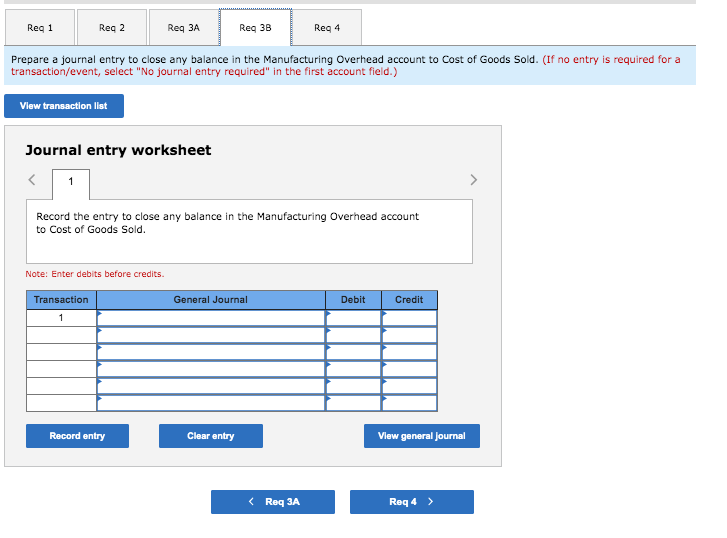727x538 pixels.
Task: Click the Debit column header
Action: point(353,300)
